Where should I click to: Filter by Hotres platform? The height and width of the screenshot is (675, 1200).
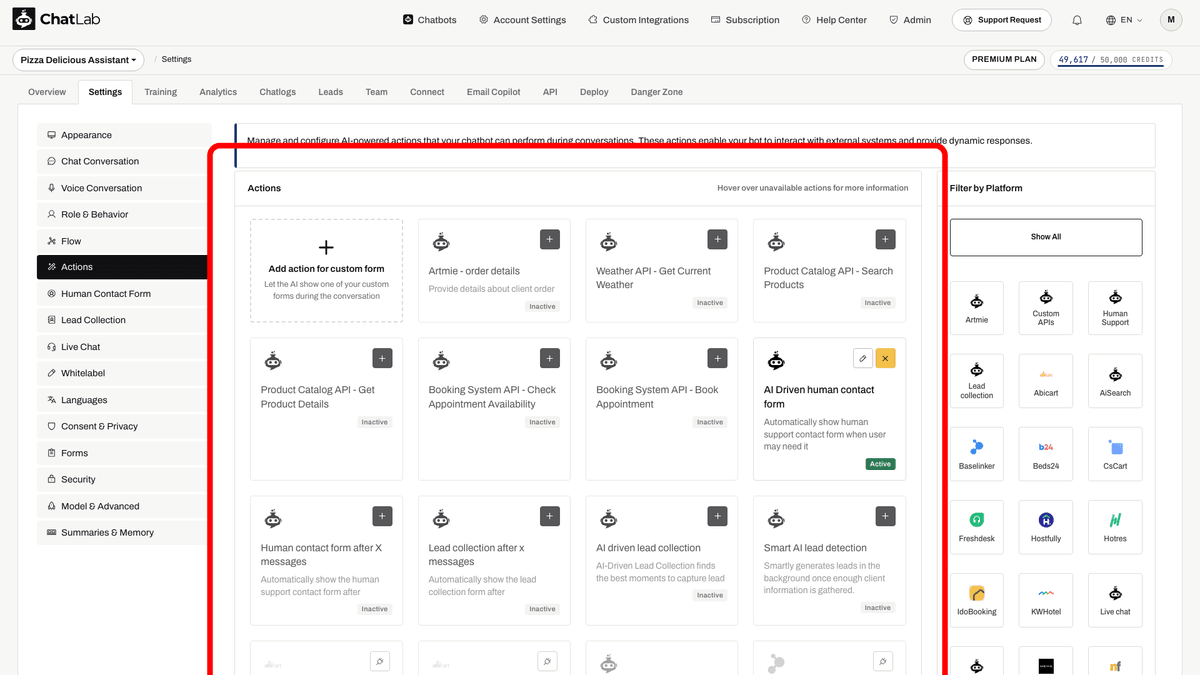coord(1115,527)
